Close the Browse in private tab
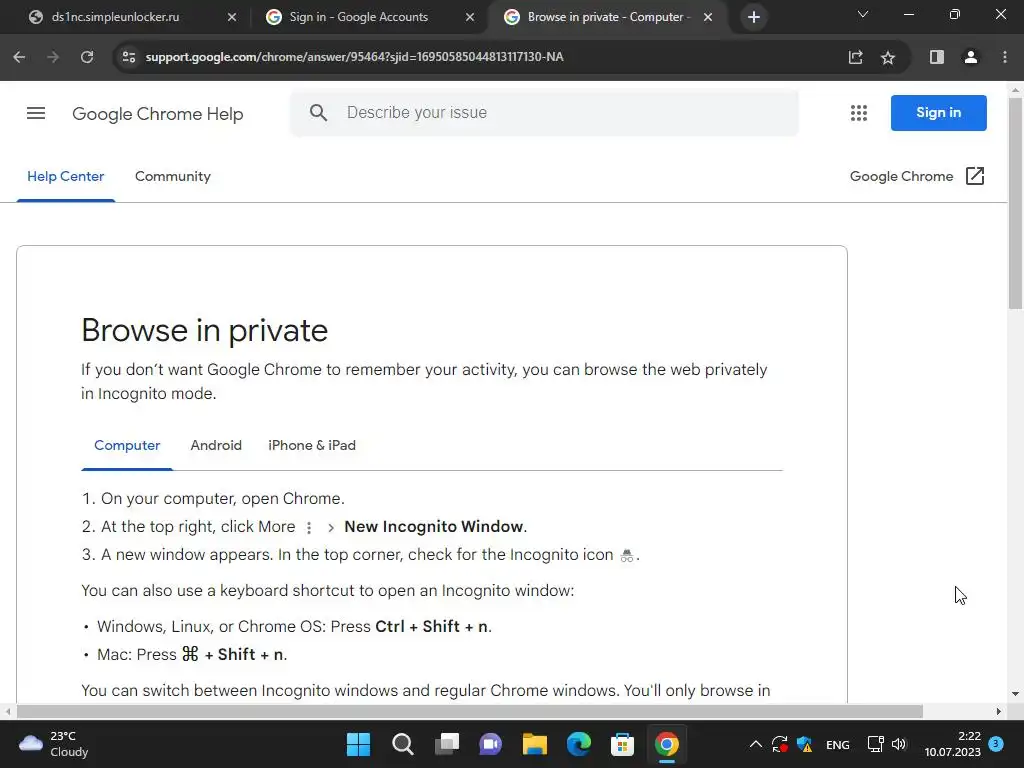 pos(708,17)
